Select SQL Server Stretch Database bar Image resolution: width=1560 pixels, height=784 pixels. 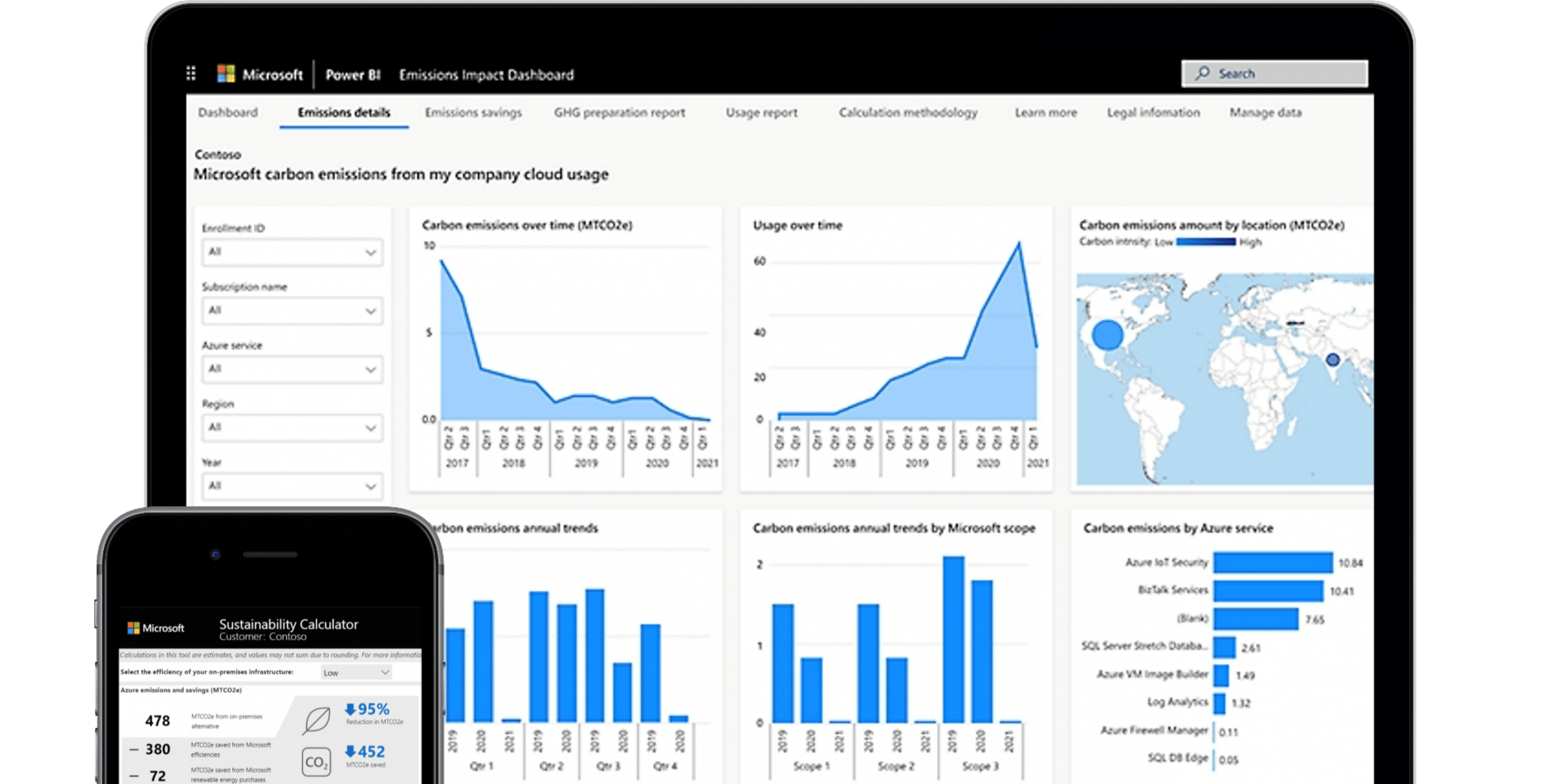1224,647
